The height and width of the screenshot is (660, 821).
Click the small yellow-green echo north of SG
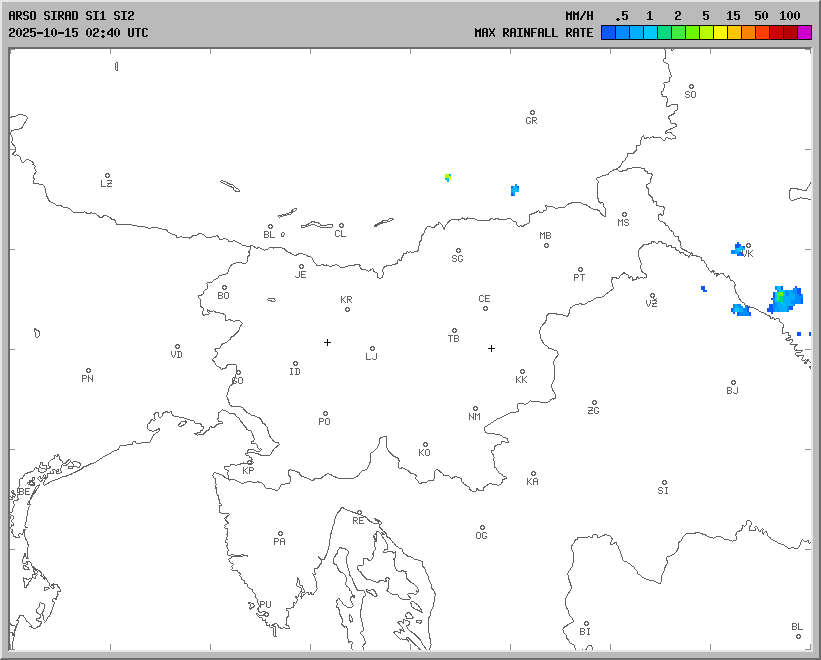[448, 177]
